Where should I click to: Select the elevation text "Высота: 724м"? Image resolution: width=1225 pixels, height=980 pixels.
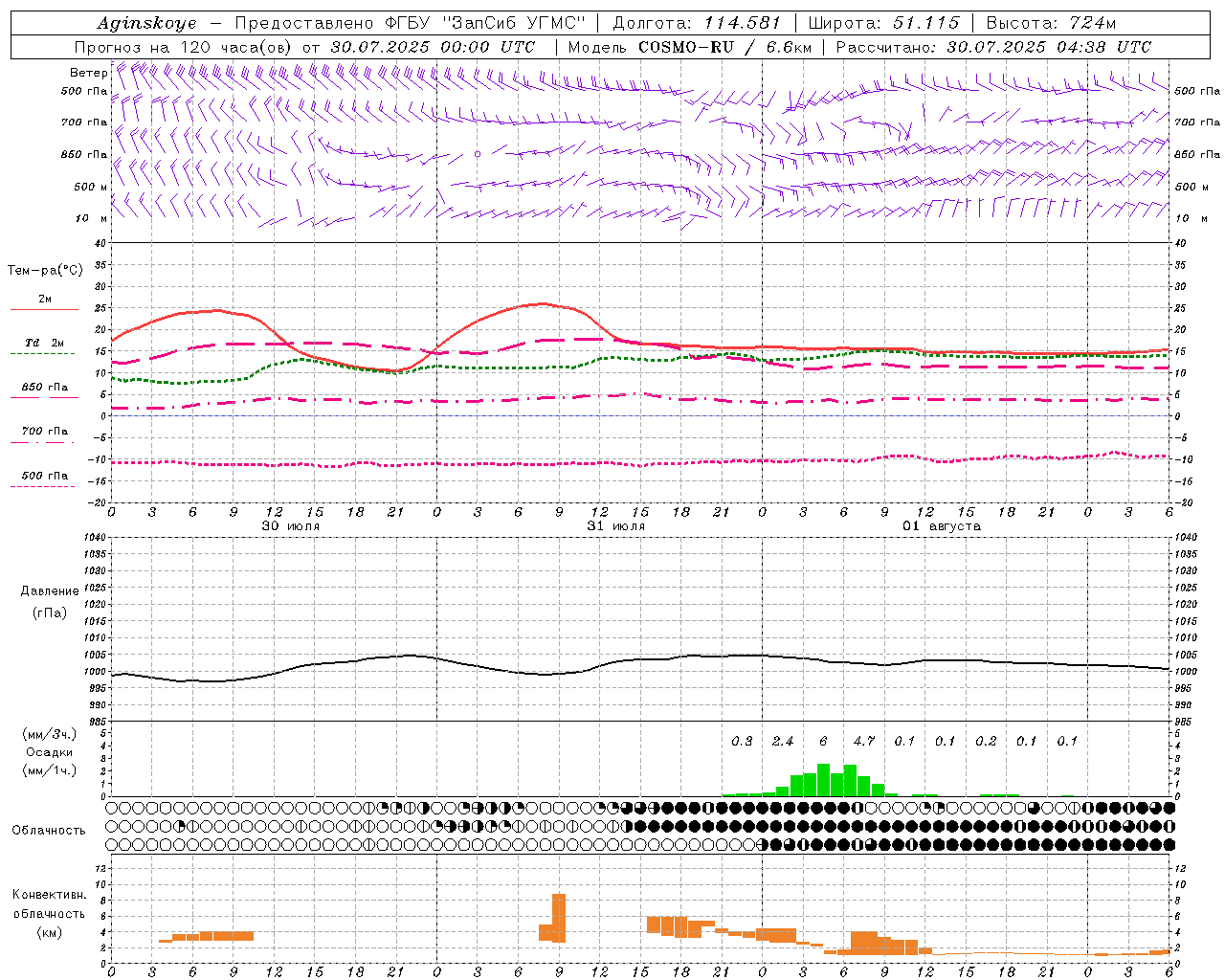[1050, 23]
